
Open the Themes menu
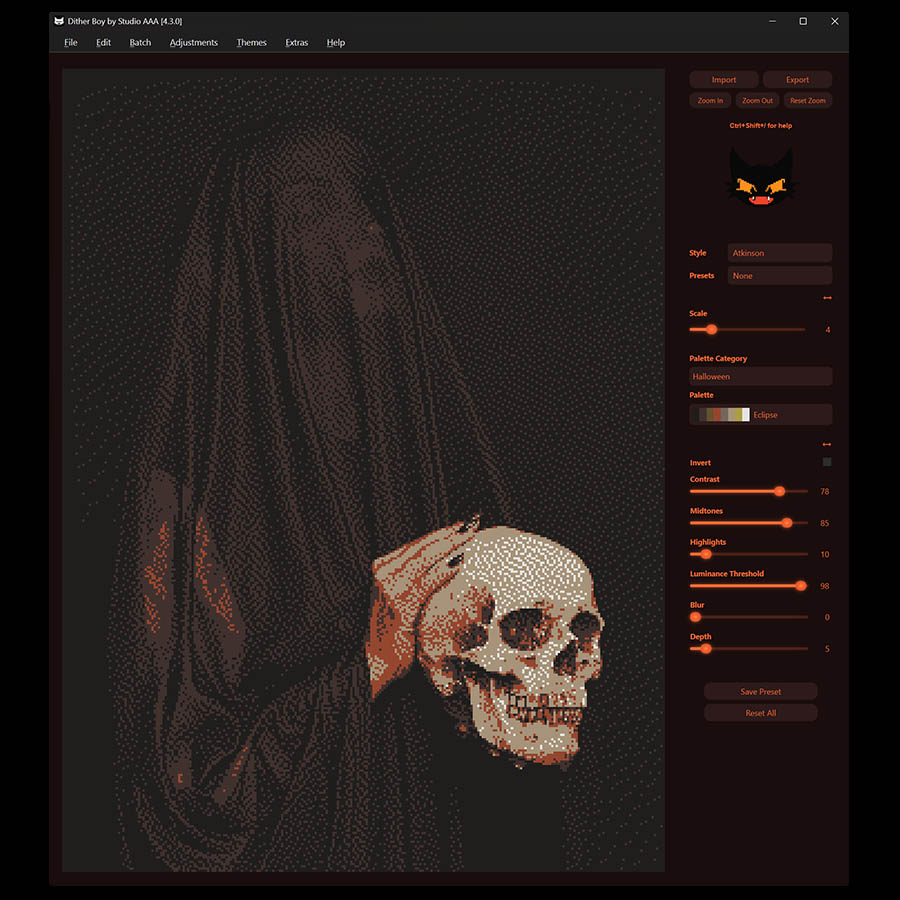pyautogui.click(x=251, y=43)
